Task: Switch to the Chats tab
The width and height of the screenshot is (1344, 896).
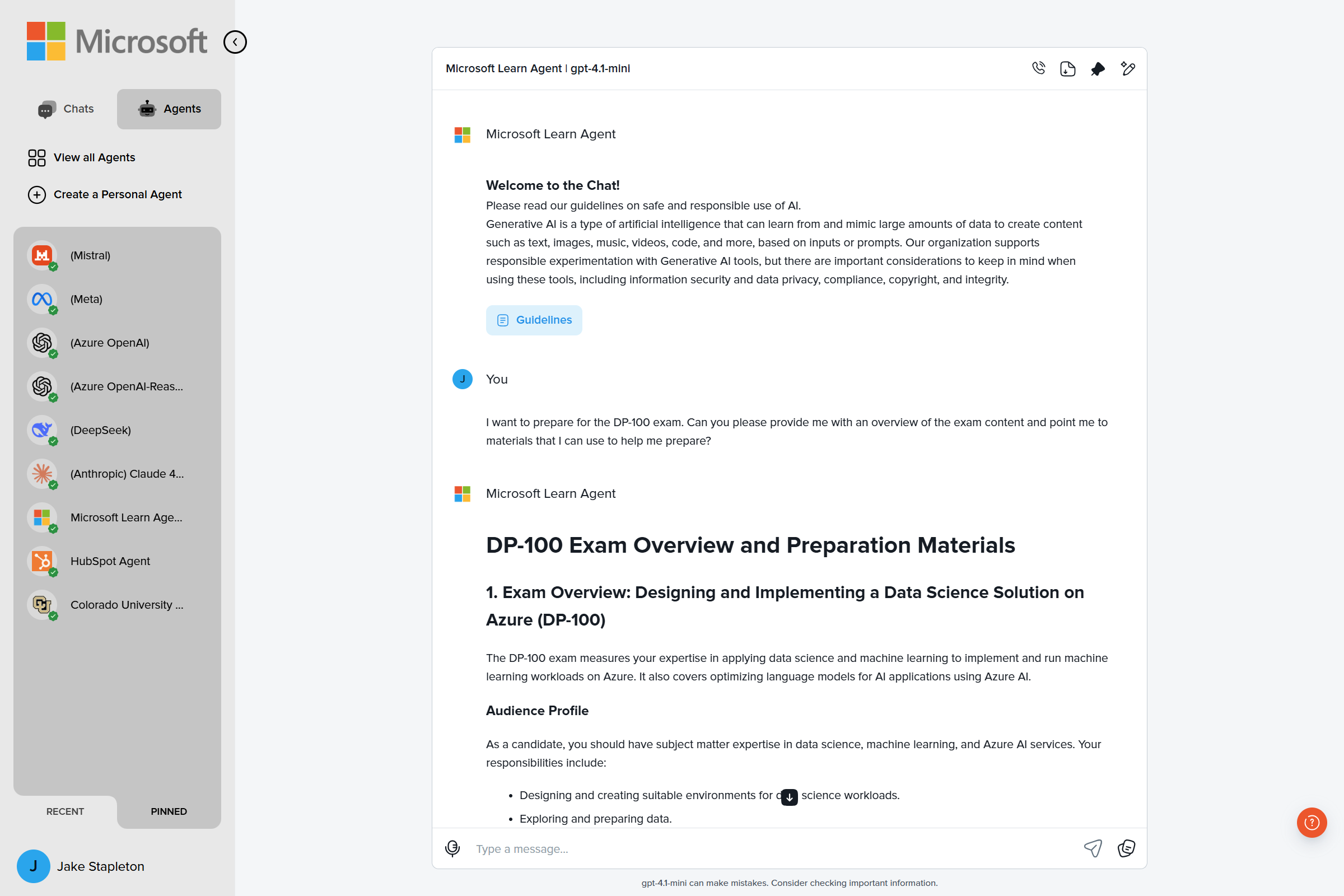Action: [66, 109]
